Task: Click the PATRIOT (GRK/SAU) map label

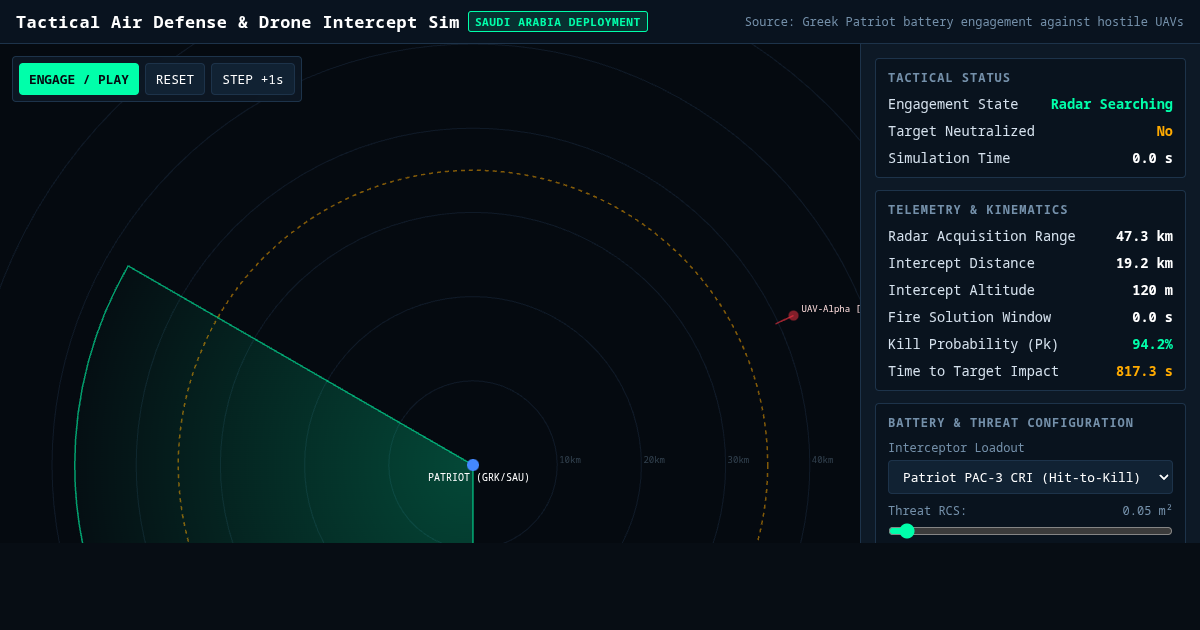Action: coord(479,478)
